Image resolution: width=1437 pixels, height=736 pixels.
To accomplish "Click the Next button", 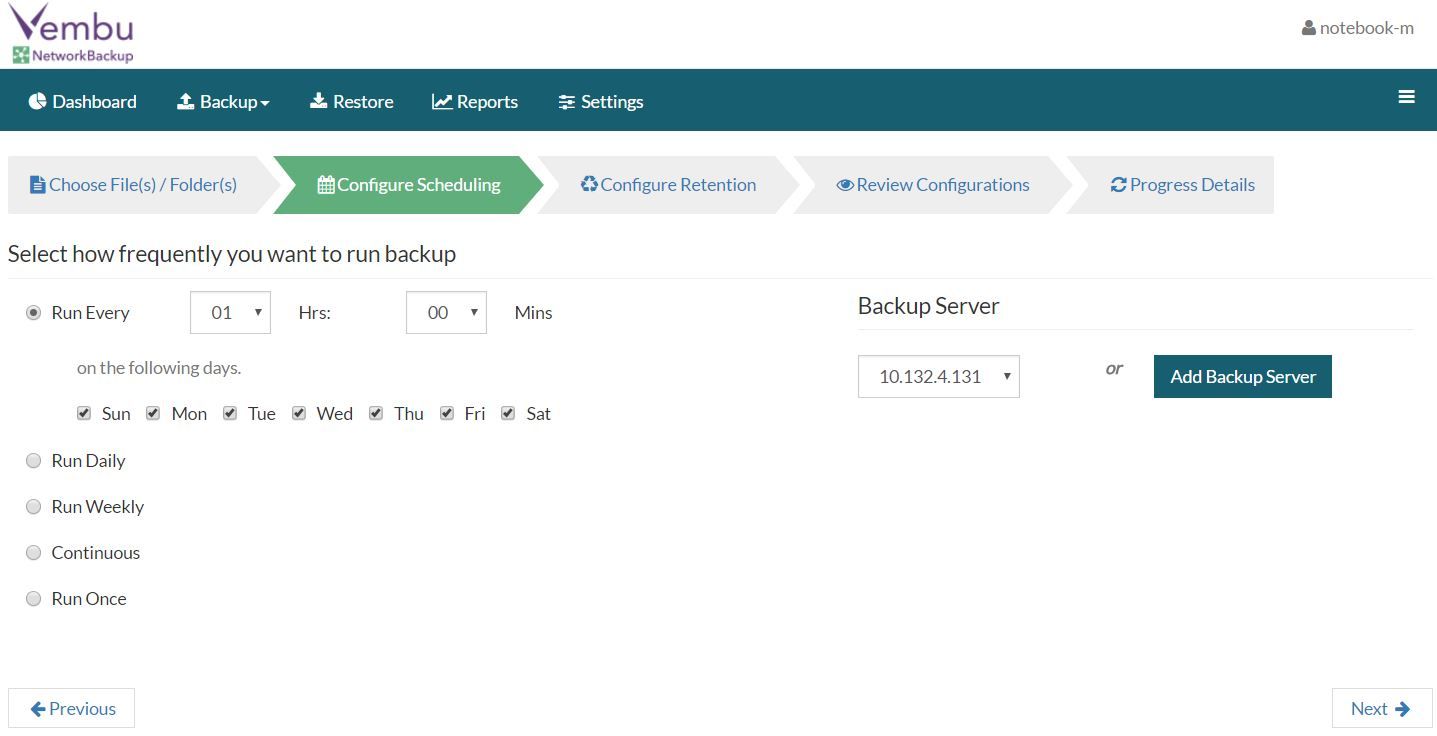I will point(1381,708).
